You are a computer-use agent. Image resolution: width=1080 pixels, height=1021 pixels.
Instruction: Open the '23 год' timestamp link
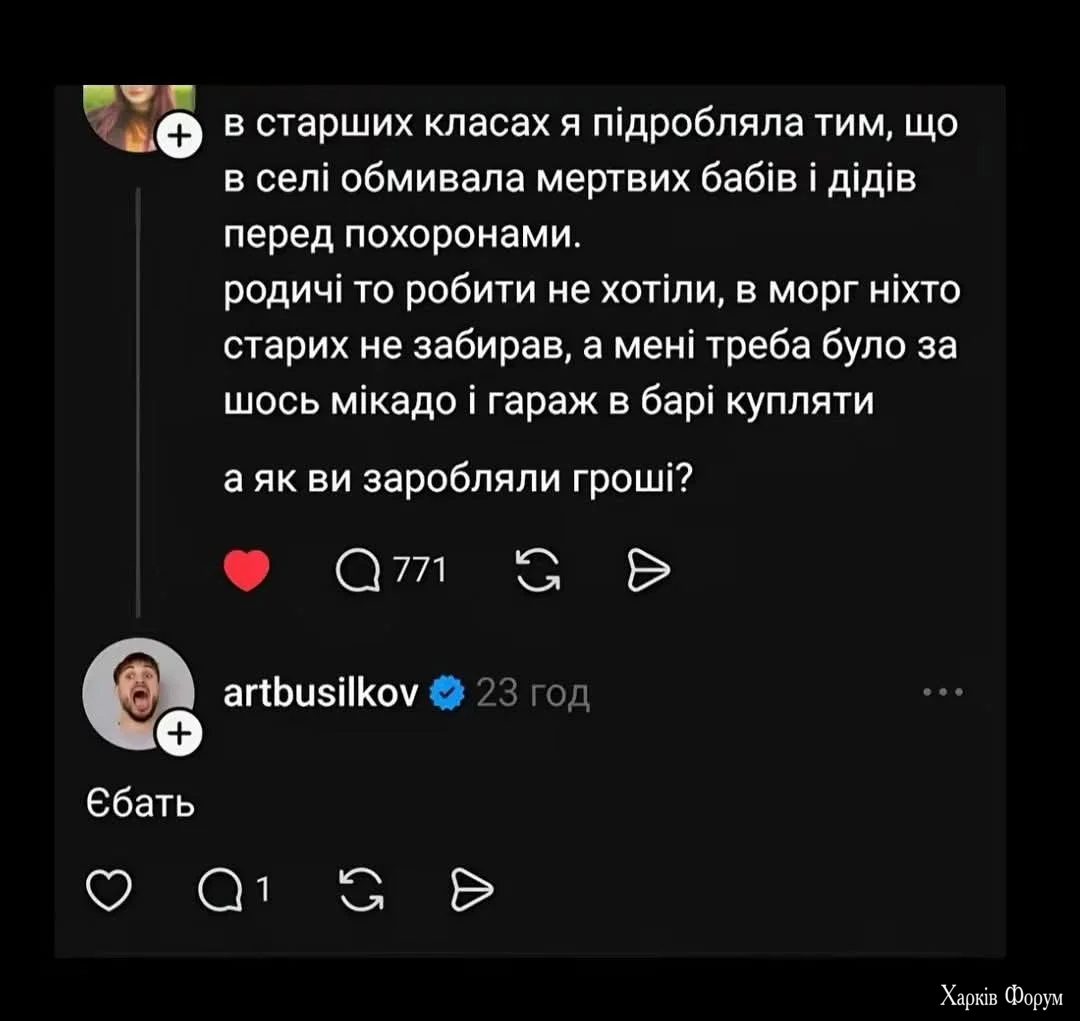coord(534,693)
